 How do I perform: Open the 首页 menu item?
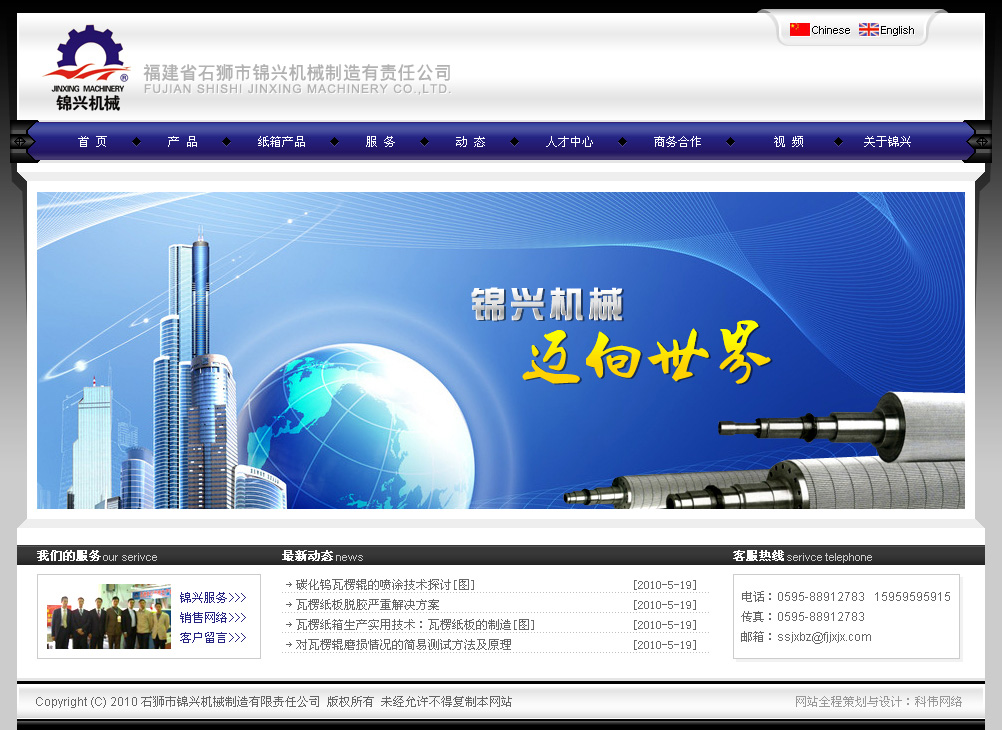93,142
